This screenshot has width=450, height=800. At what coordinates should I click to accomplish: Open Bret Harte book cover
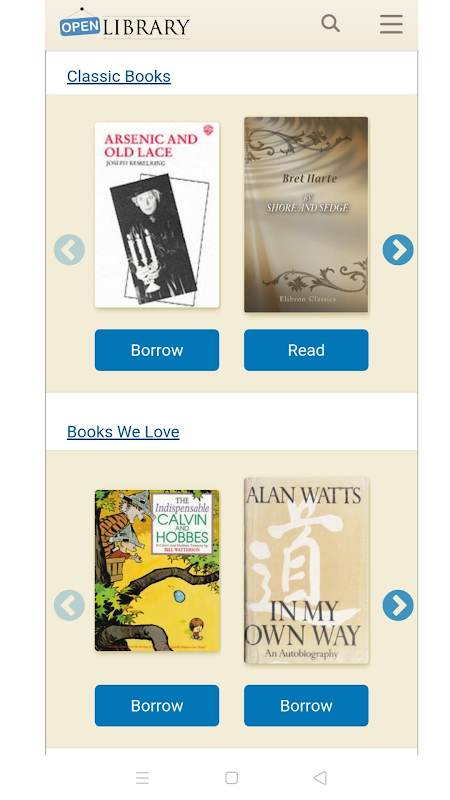point(306,215)
